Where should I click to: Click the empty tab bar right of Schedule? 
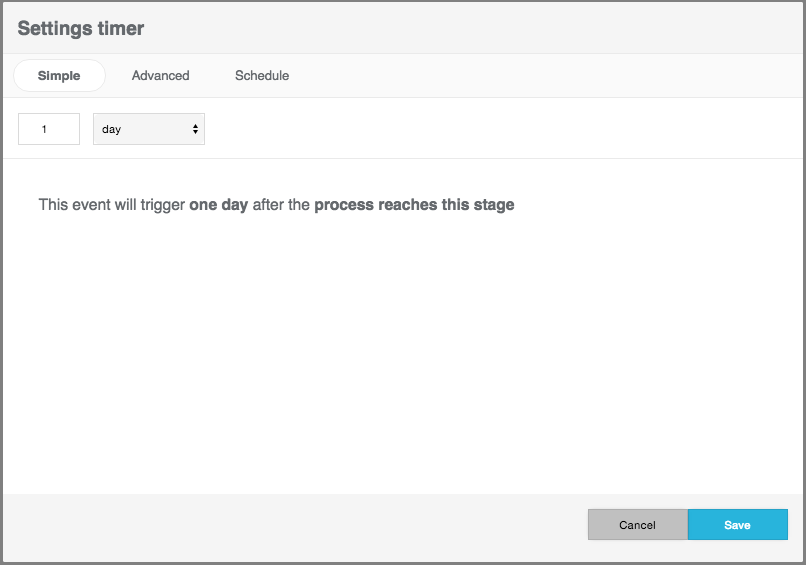point(550,76)
